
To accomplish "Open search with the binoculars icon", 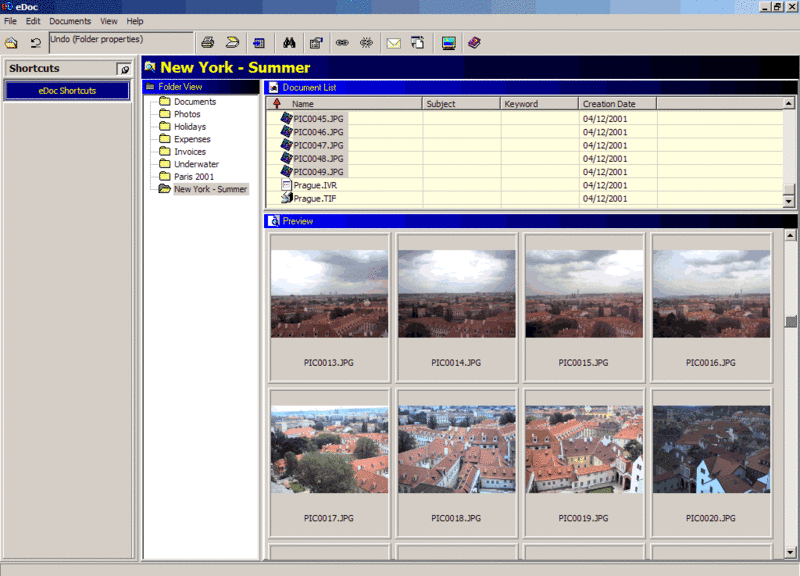I will 289,43.
